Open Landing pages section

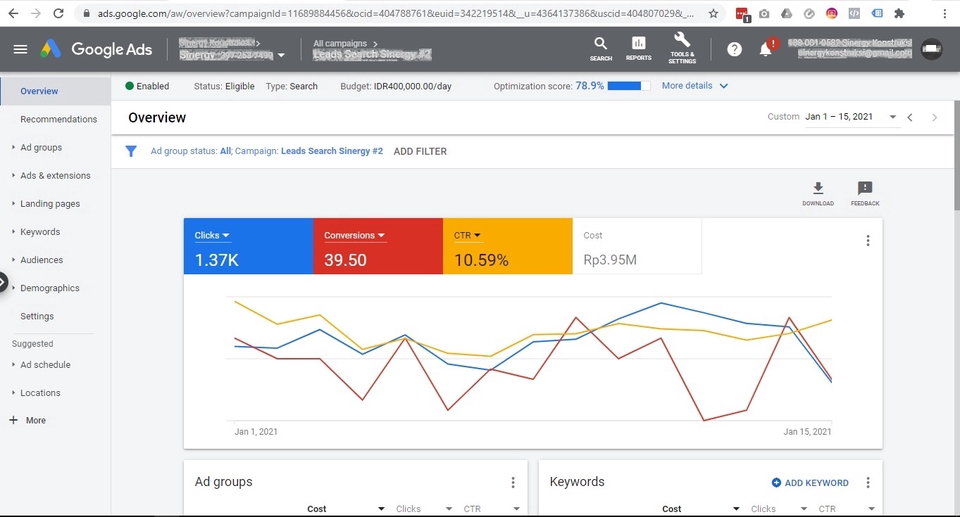coord(50,204)
